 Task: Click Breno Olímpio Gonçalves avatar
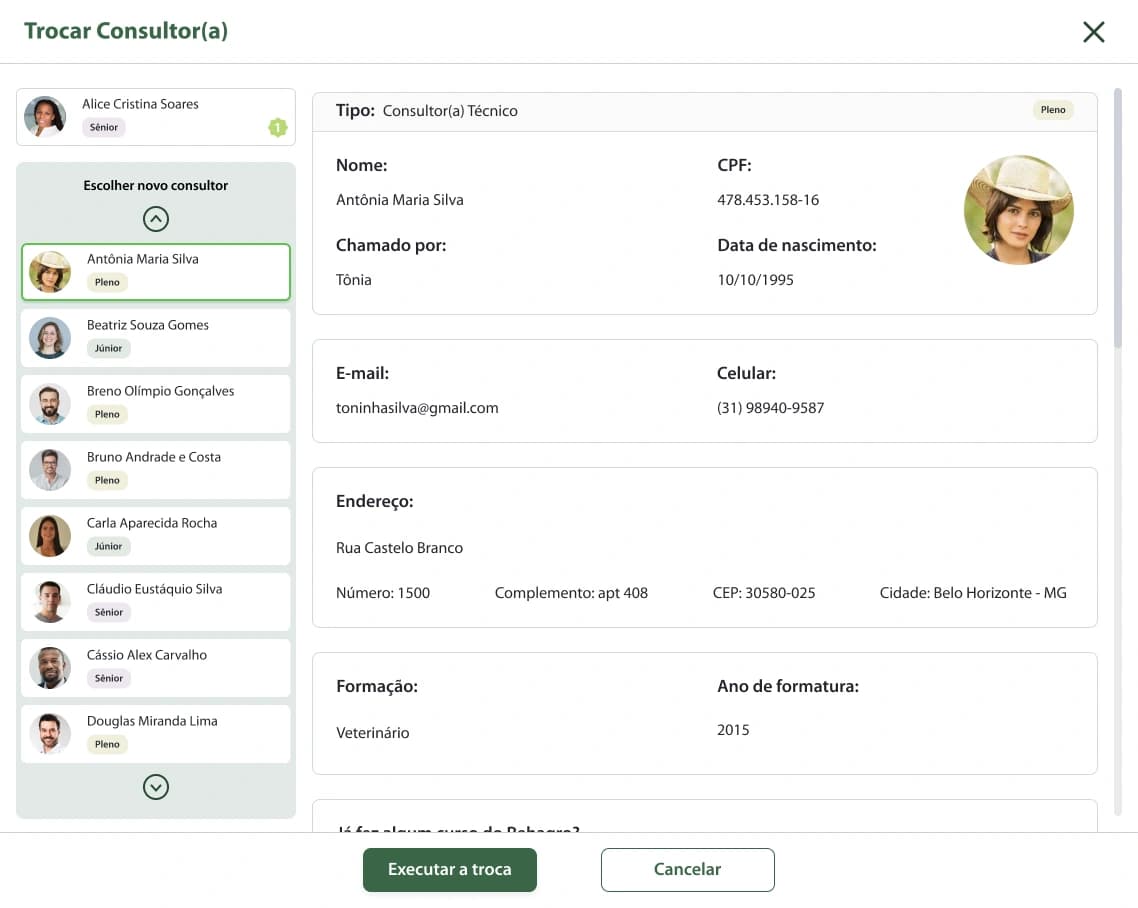pyautogui.click(x=50, y=404)
